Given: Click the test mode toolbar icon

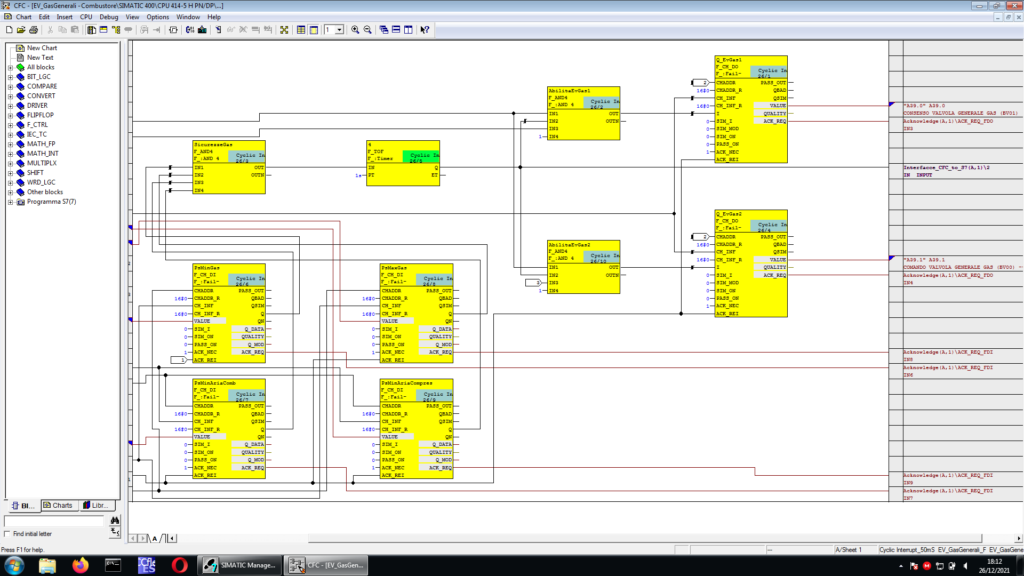Looking at the screenshot, I should coord(217,30).
